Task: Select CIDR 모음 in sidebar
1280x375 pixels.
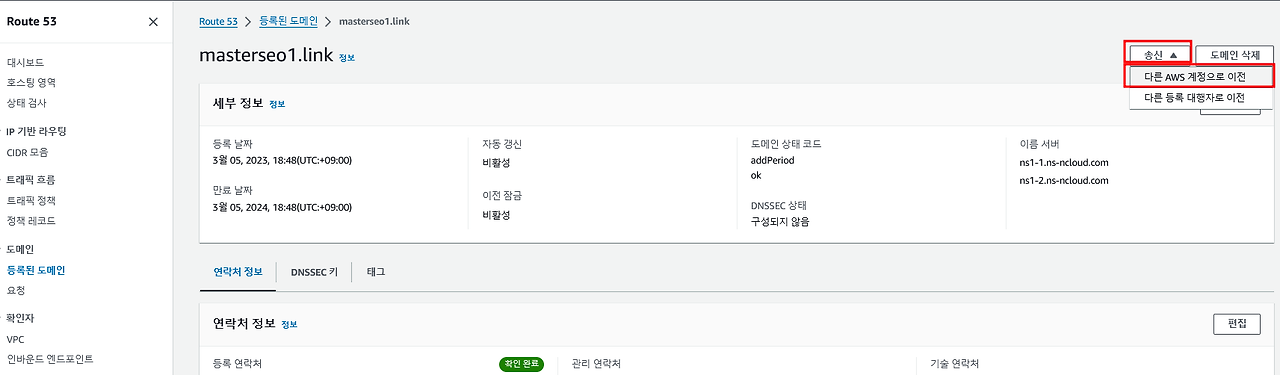Action: [x=27, y=152]
